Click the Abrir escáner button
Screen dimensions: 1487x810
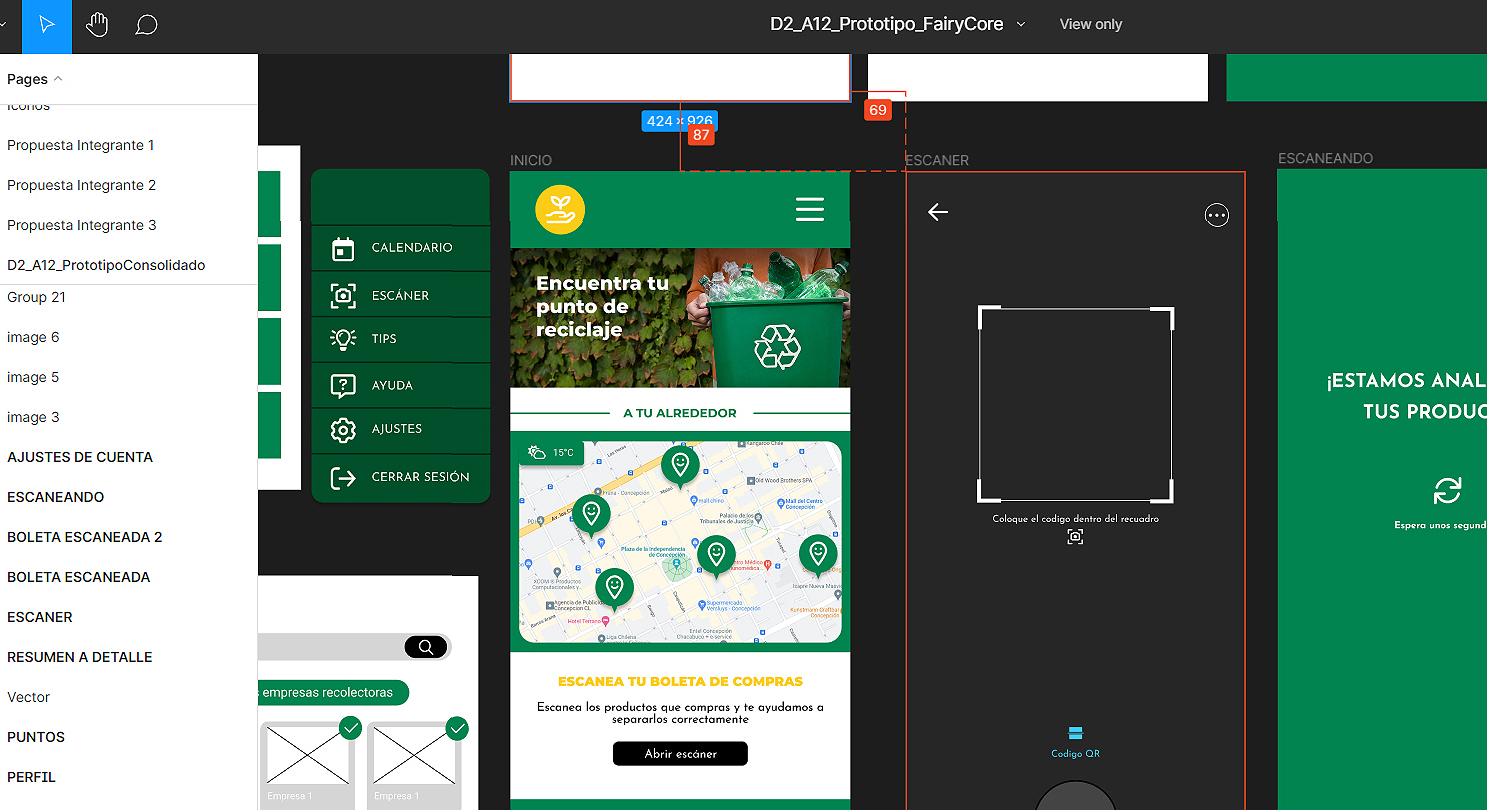point(679,753)
